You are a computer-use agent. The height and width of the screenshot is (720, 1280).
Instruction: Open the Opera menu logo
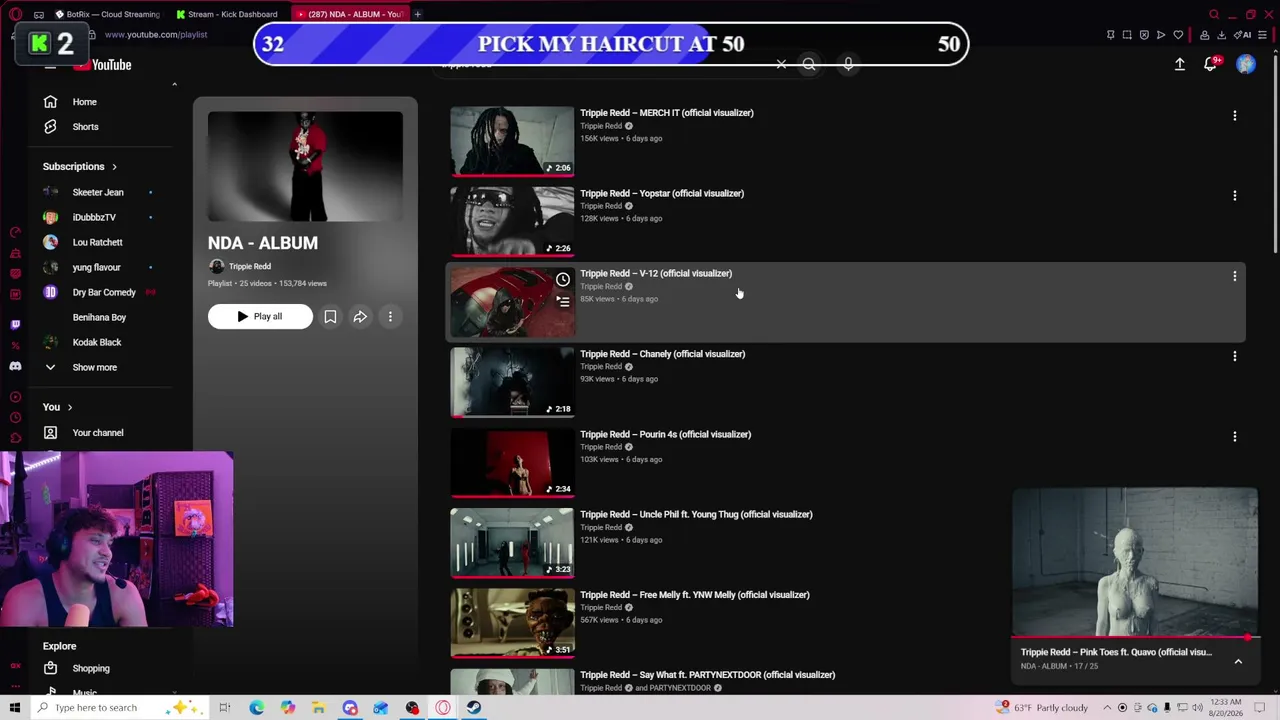point(15,14)
